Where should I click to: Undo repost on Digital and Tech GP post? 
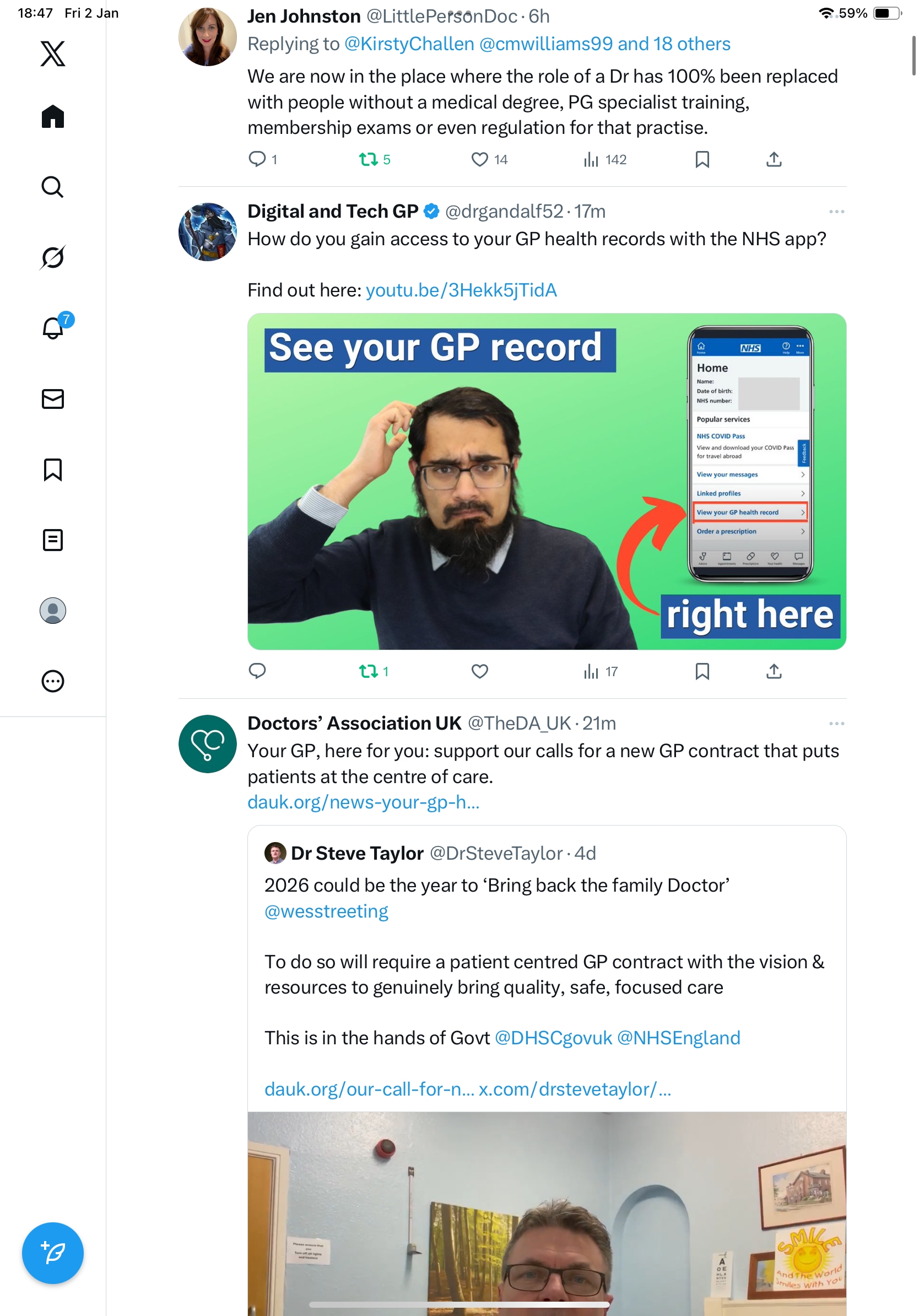[374, 671]
